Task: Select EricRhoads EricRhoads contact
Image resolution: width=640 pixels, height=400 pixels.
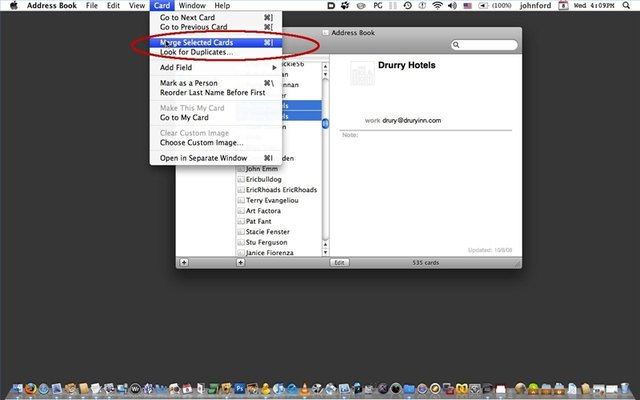Action: point(281,190)
